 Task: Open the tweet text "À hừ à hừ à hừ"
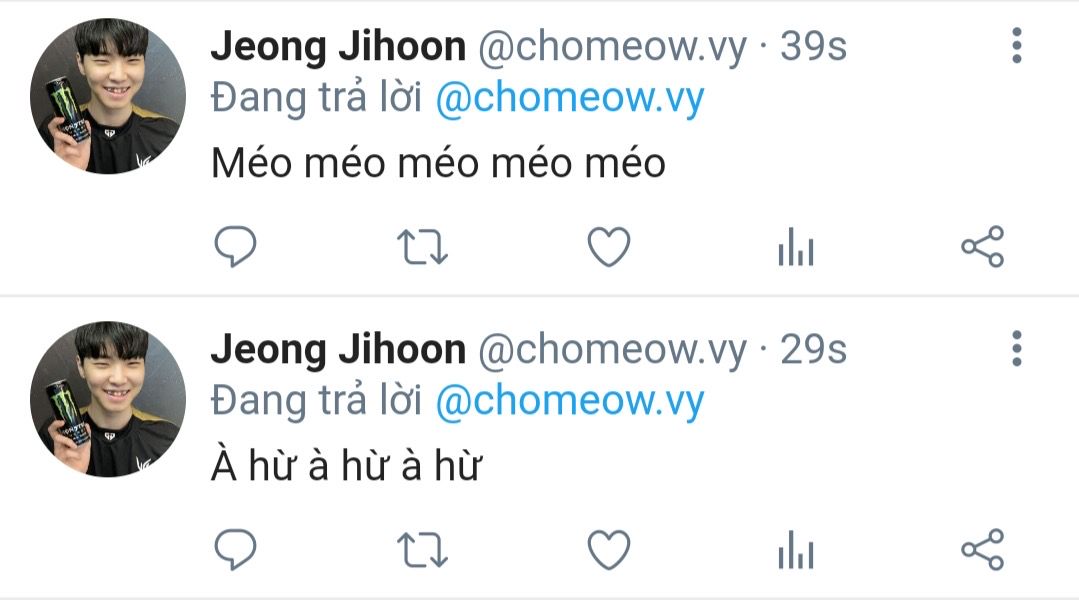pyautogui.click(x=346, y=464)
